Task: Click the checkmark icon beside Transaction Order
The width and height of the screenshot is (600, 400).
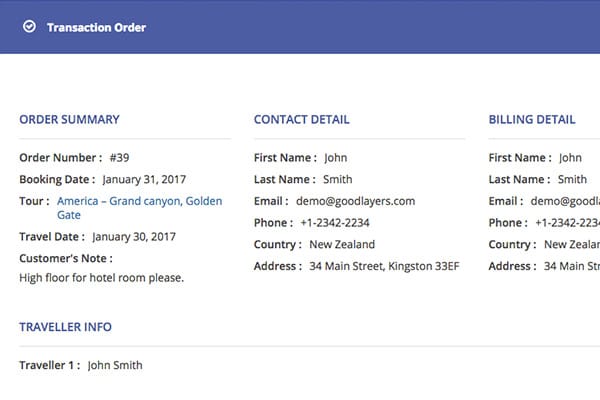Action: 29,27
